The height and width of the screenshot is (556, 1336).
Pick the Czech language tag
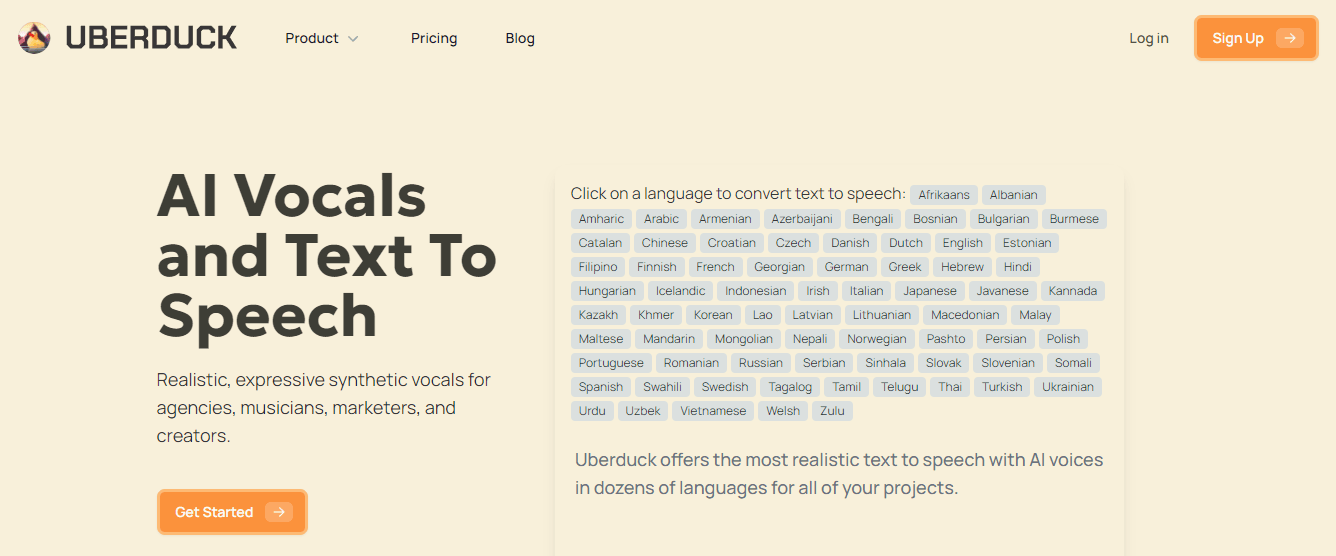click(x=793, y=243)
